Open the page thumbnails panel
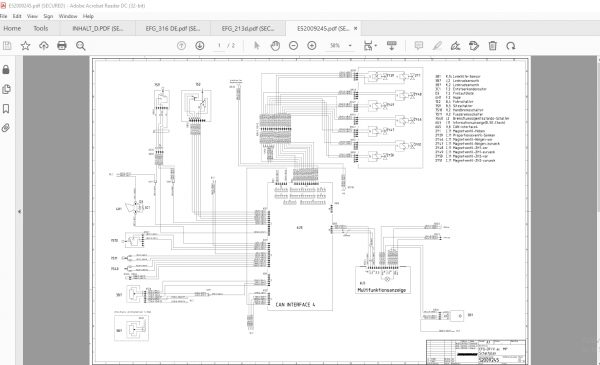The height and width of the screenshot is (365, 600). coord(6,90)
